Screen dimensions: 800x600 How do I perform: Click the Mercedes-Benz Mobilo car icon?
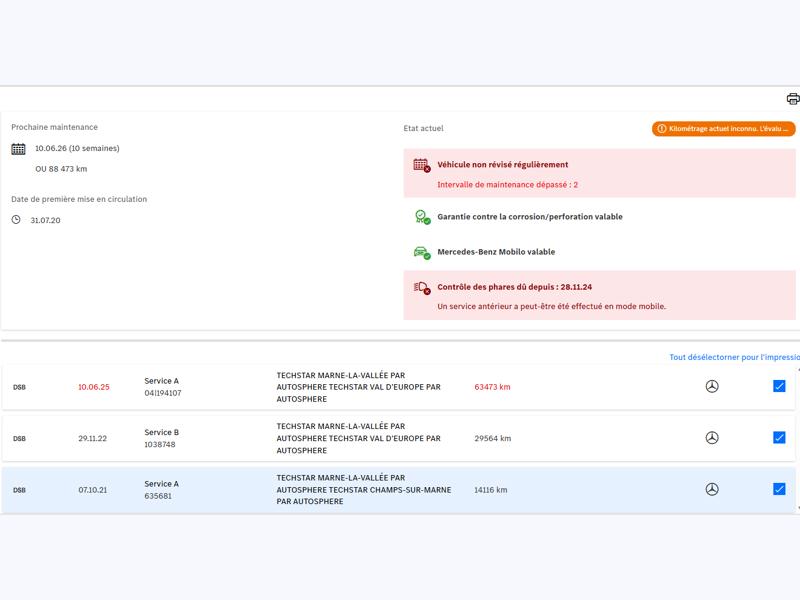point(421,253)
